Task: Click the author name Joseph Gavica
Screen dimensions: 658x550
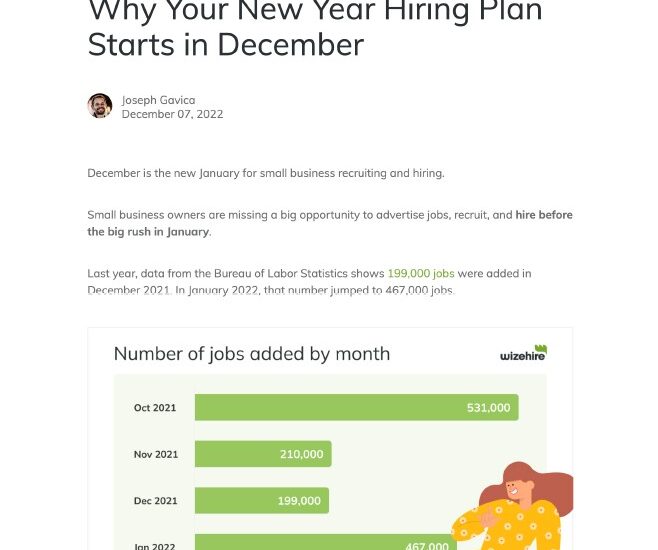Action: point(159,100)
